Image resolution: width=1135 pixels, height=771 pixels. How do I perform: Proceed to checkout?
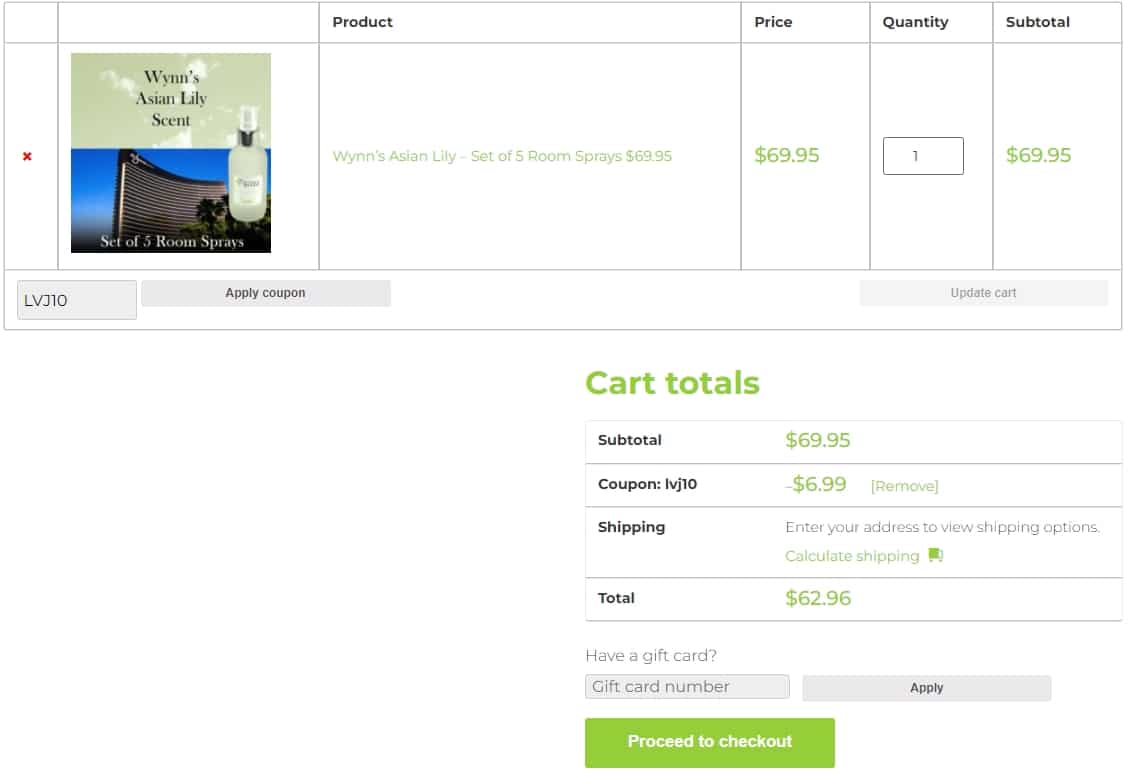coord(709,742)
